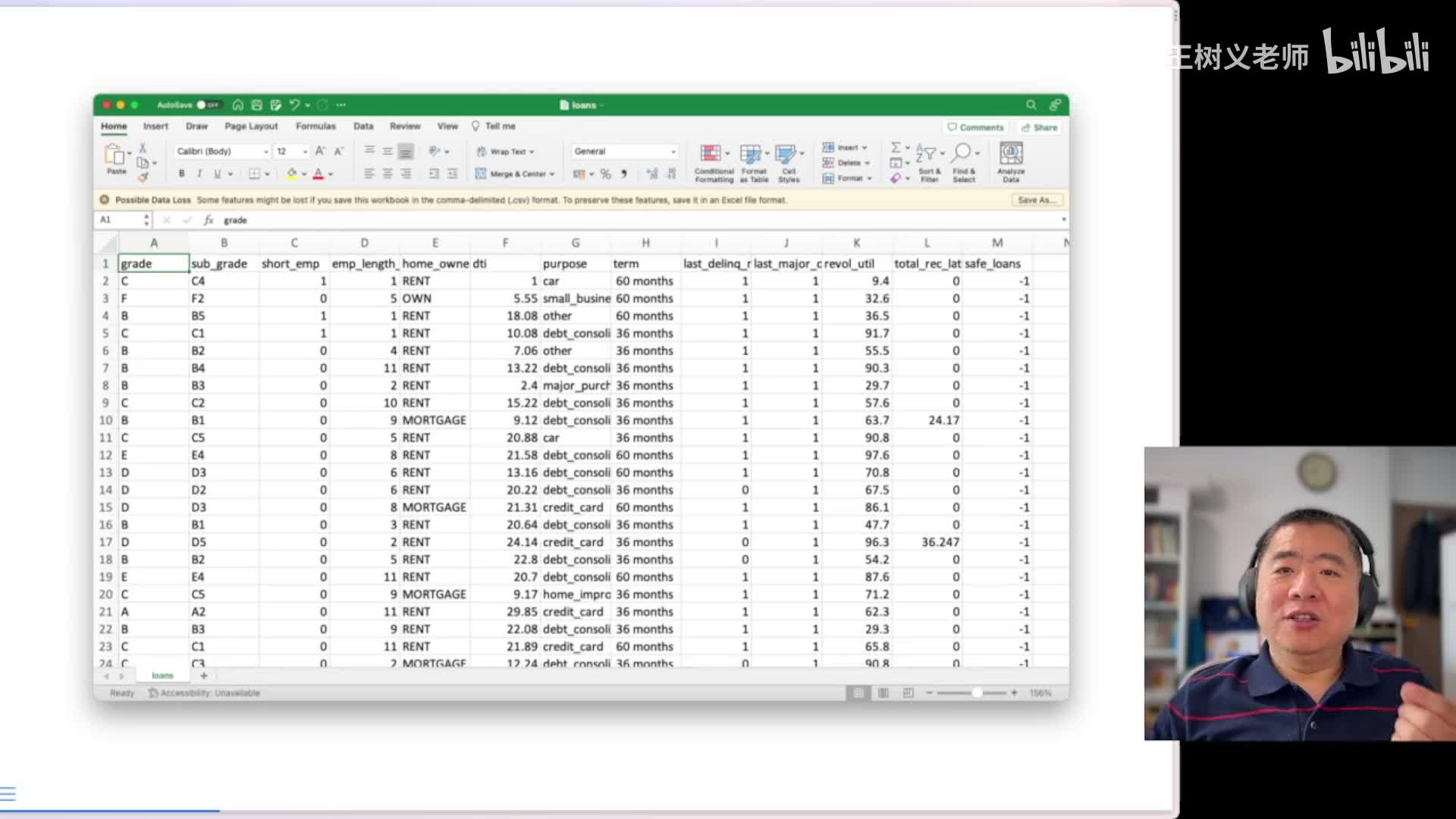Click the percent style icon
The width and height of the screenshot is (1456, 819).
605,174
